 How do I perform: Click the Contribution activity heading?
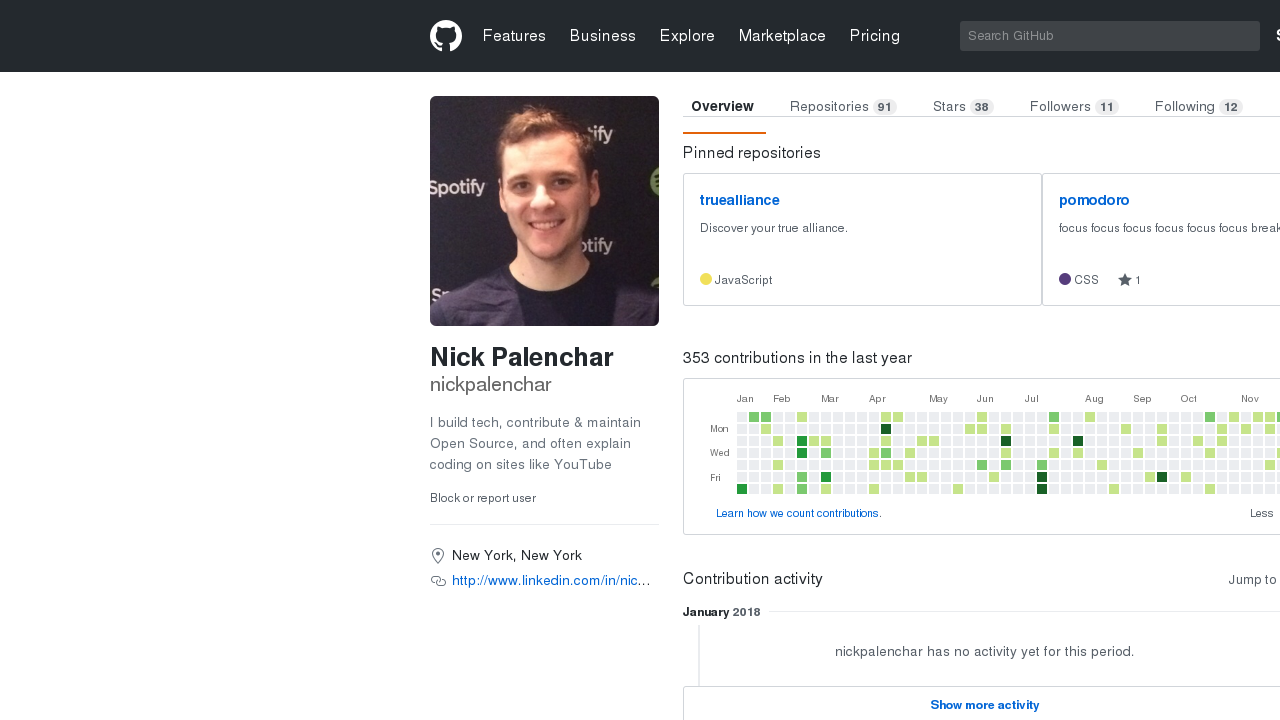point(753,579)
